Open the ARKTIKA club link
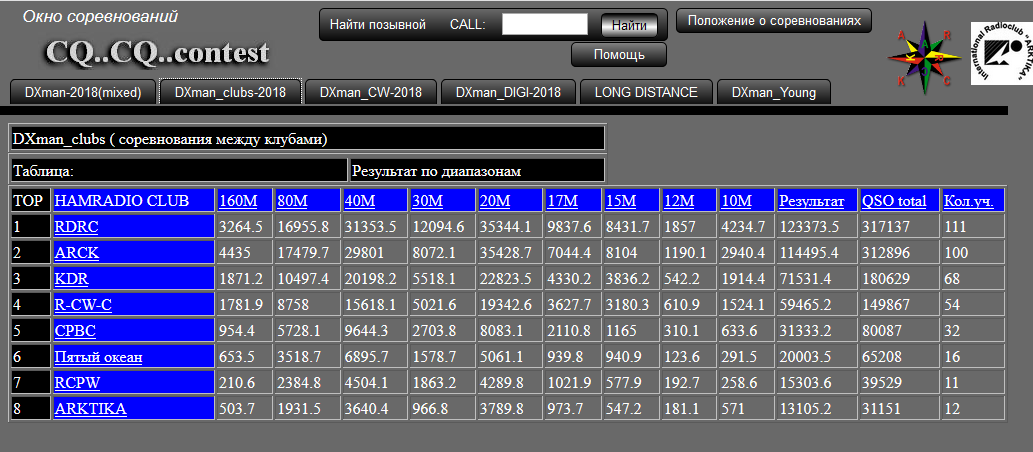This screenshot has height=452, width=1033. (90, 408)
